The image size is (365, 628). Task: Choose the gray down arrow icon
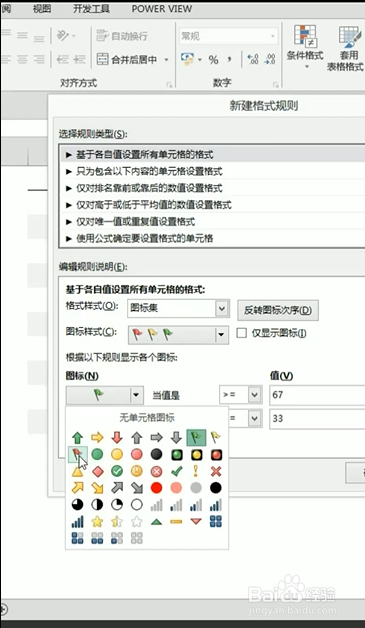pos(176,437)
